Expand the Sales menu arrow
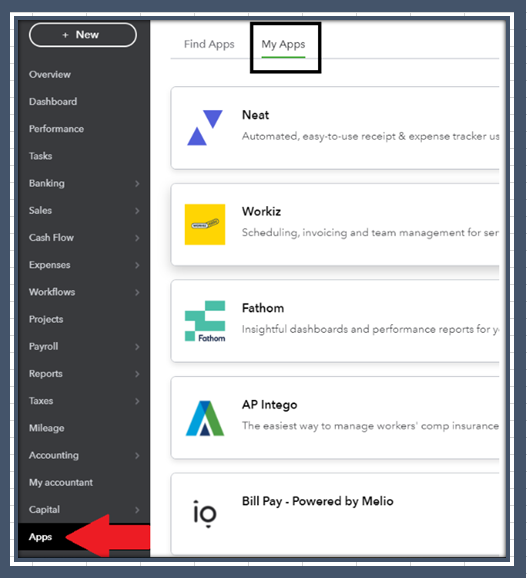Viewport: 527px width, 578px height. click(137, 210)
